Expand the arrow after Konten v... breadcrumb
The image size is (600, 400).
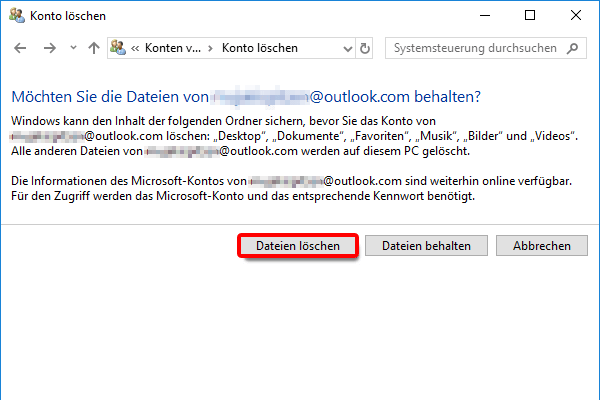210,48
